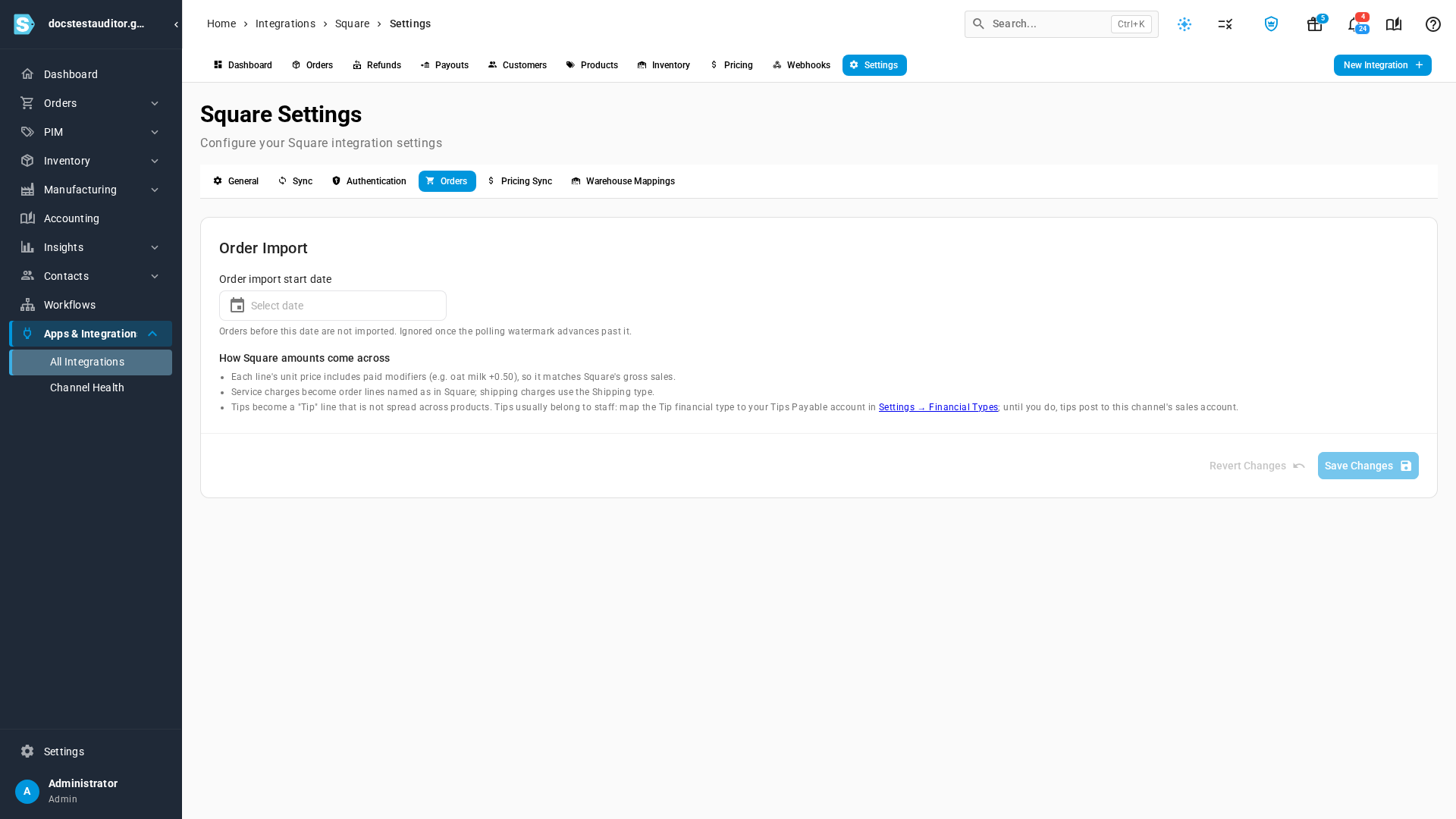Go to the Payouts tab
Viewport: 1456px width, 819px height.
coord(444,65)
